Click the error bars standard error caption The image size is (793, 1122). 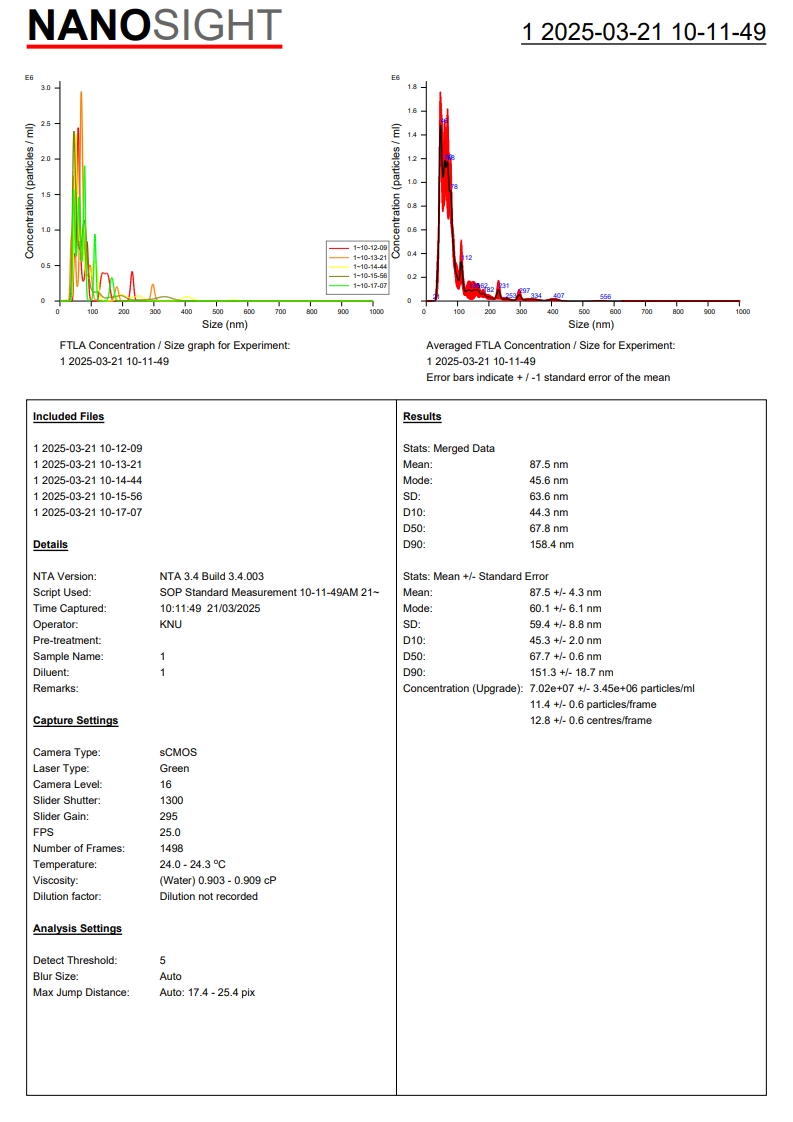point(548,378)
